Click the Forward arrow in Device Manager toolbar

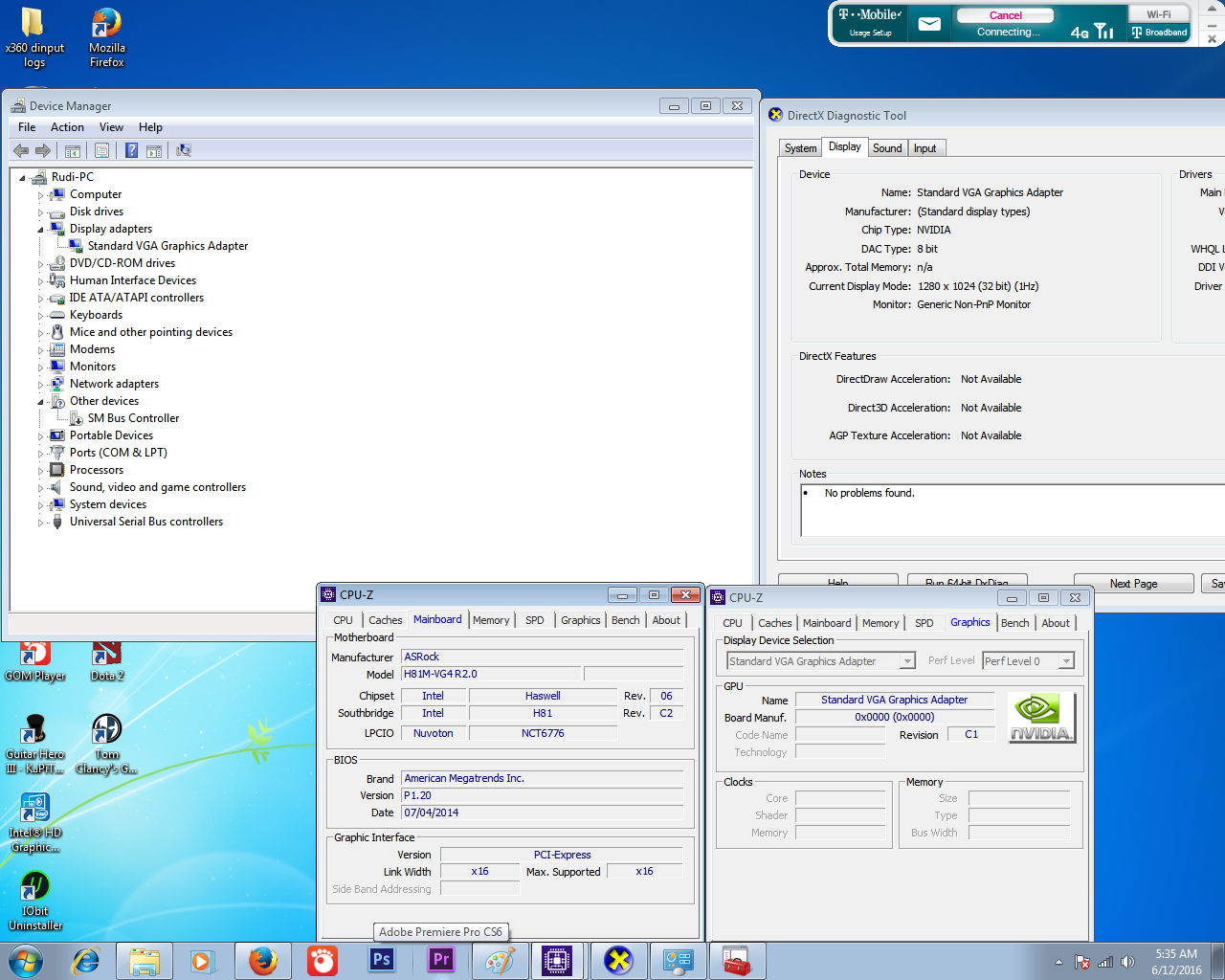point(43,150)
